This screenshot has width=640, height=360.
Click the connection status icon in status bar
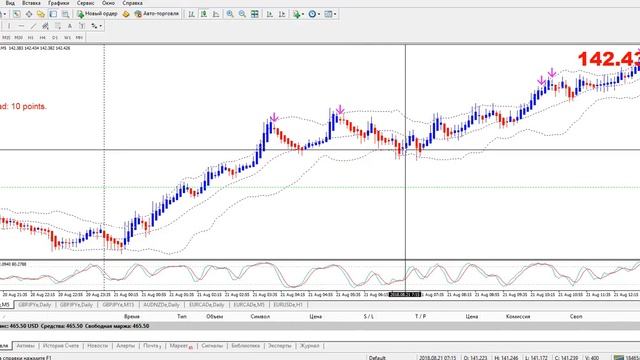click(x=619, y=358)
